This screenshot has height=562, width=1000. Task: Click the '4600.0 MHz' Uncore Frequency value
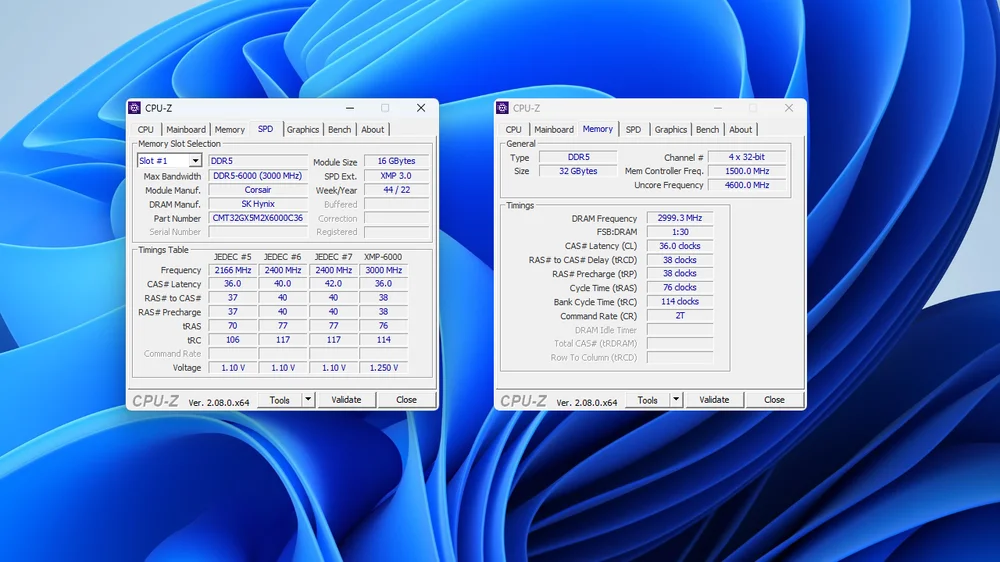tap(747, 185)
